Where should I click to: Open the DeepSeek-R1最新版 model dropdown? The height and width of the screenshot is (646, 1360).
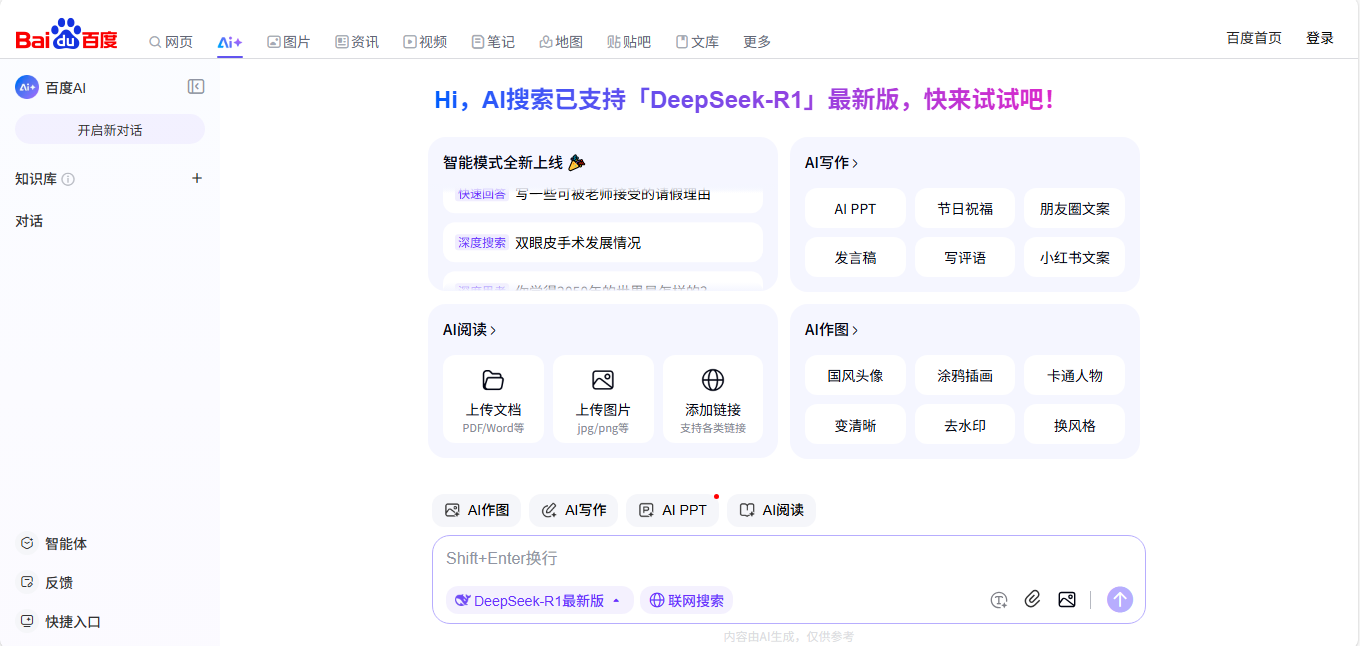coord(539,600)
